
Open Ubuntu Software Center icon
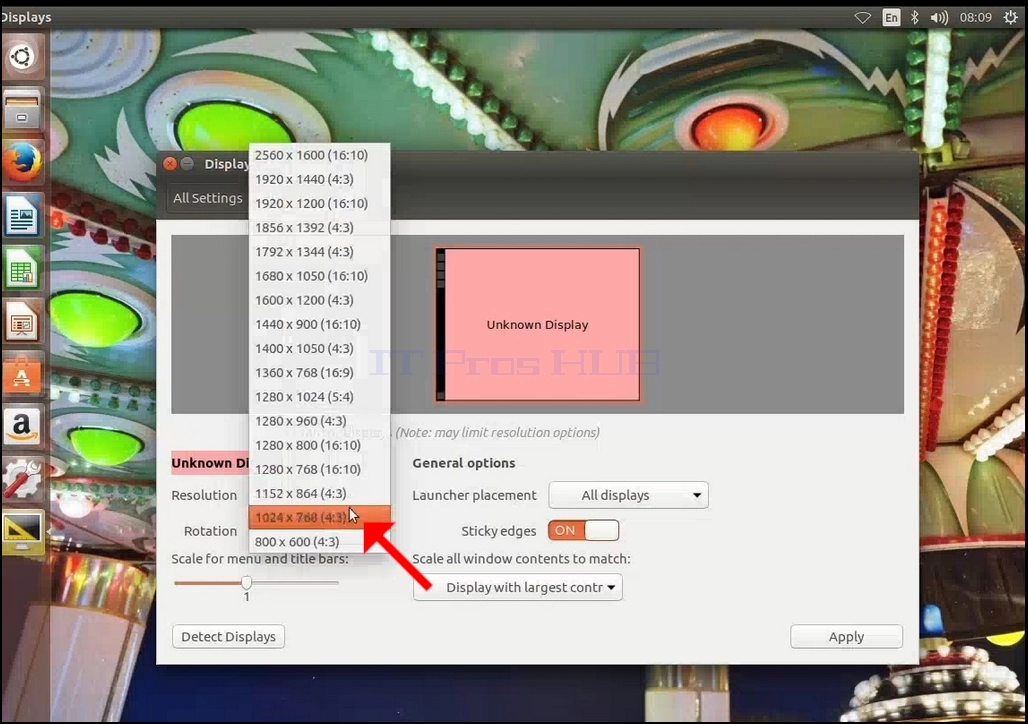[22, 374]
